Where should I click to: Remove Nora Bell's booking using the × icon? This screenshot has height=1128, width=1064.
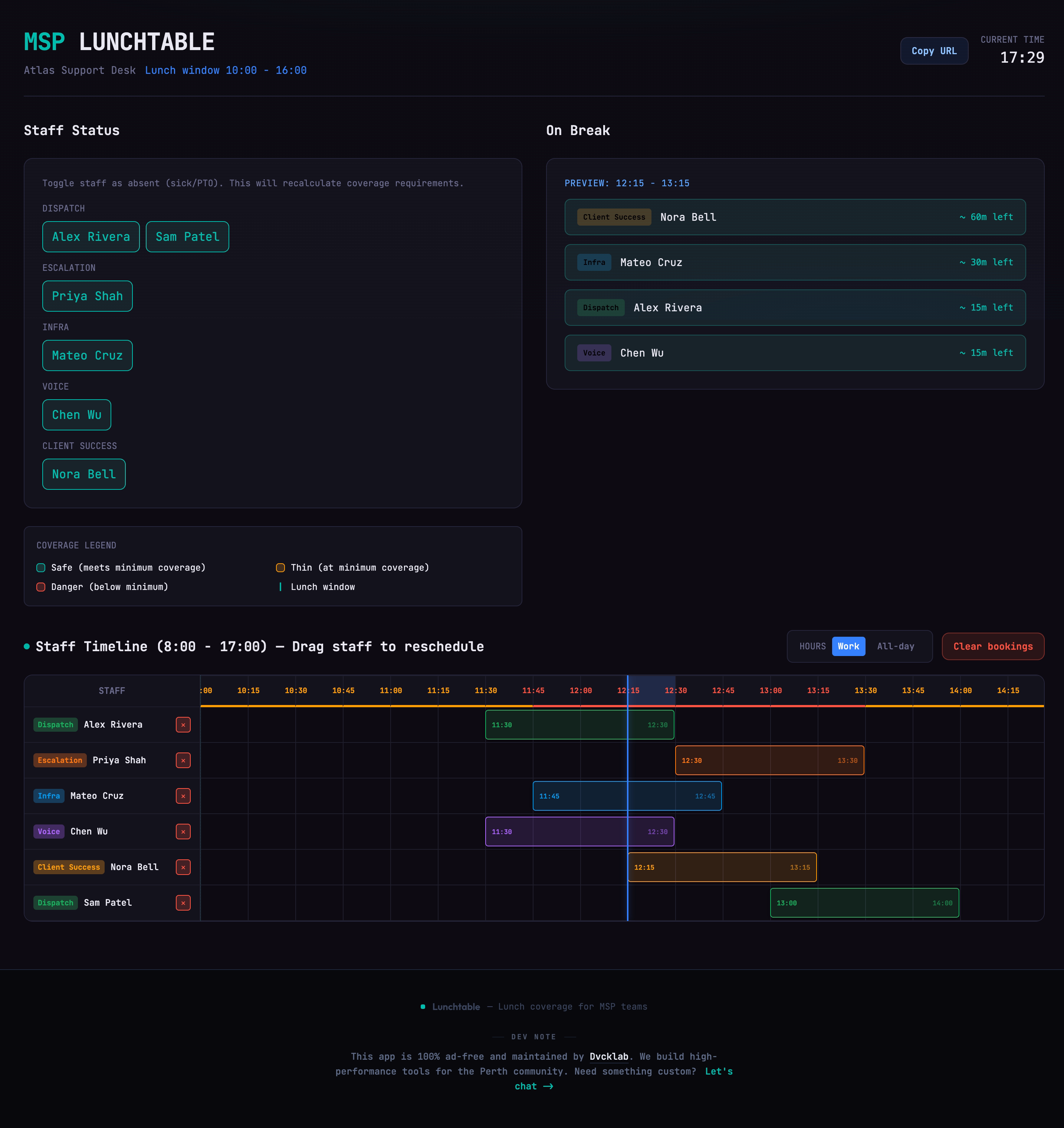tap(183, 867)
